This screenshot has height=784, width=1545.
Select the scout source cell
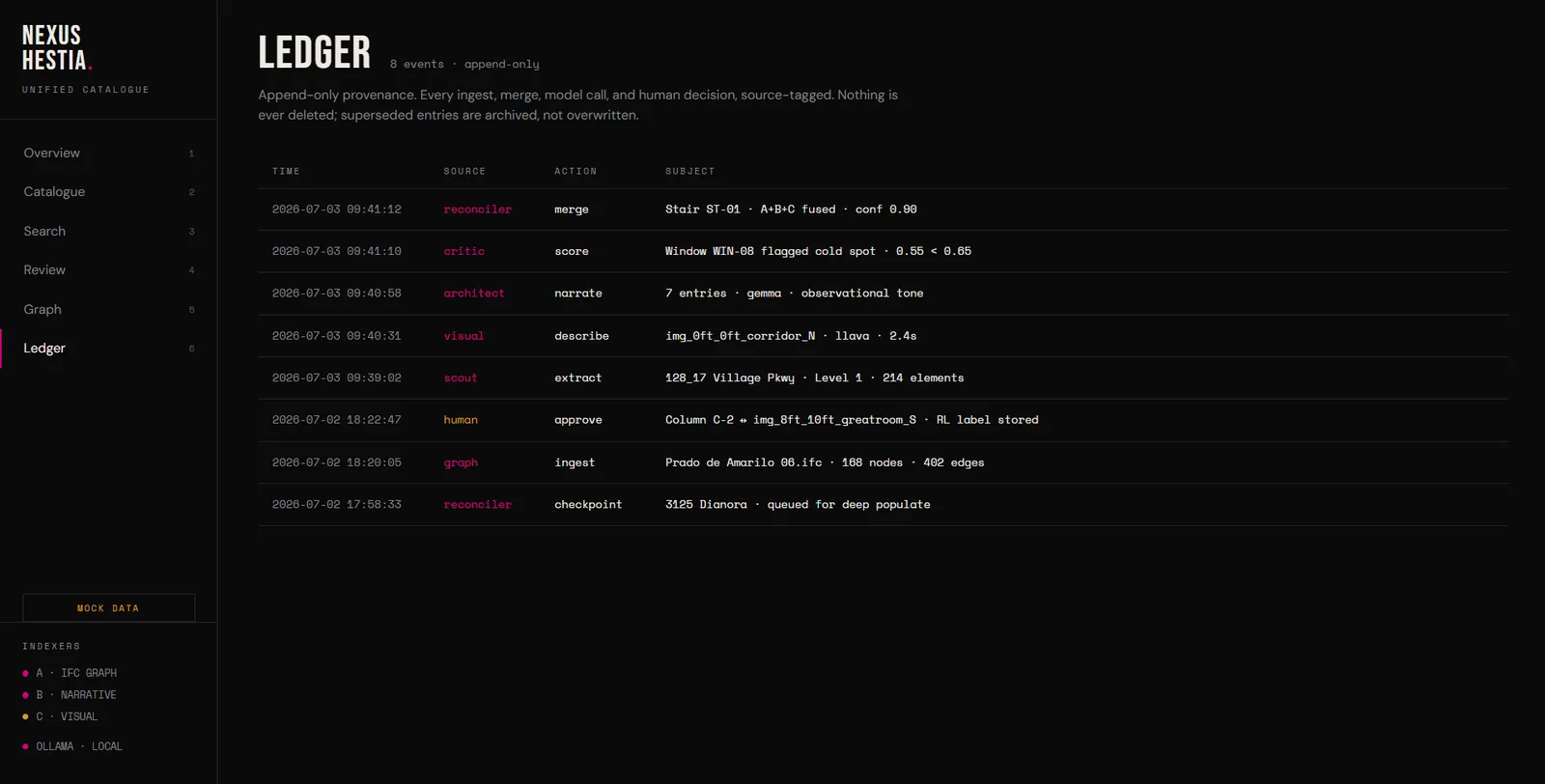click(461, 378)
